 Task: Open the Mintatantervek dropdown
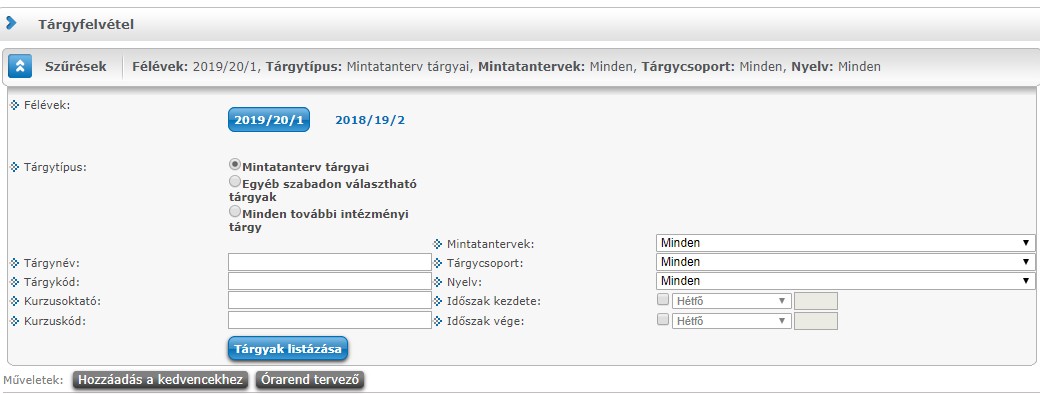(846, 243)
